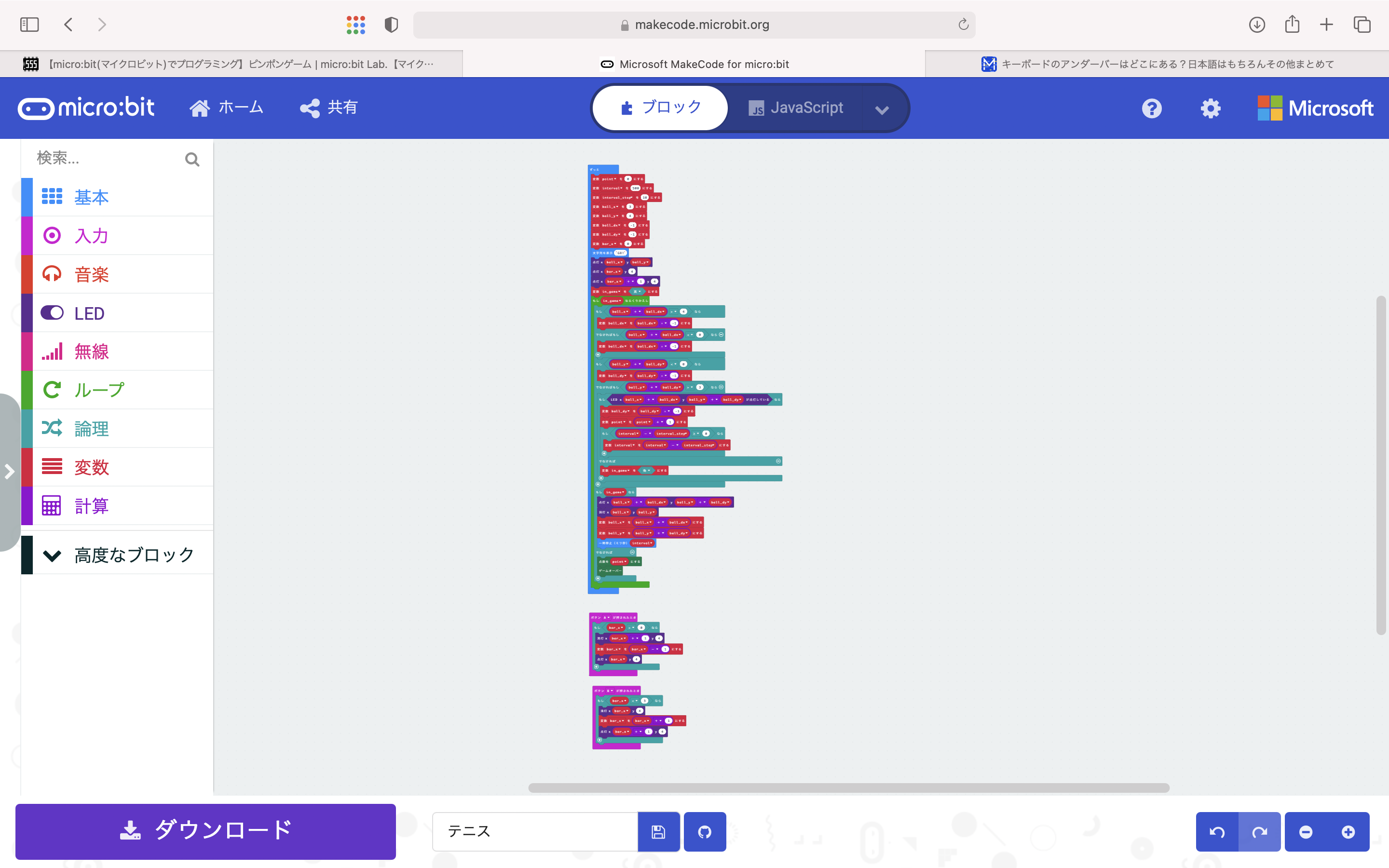Open the 音楽 blocks category
This screenshot has height=868, width=1389.
tap(91, 274)
